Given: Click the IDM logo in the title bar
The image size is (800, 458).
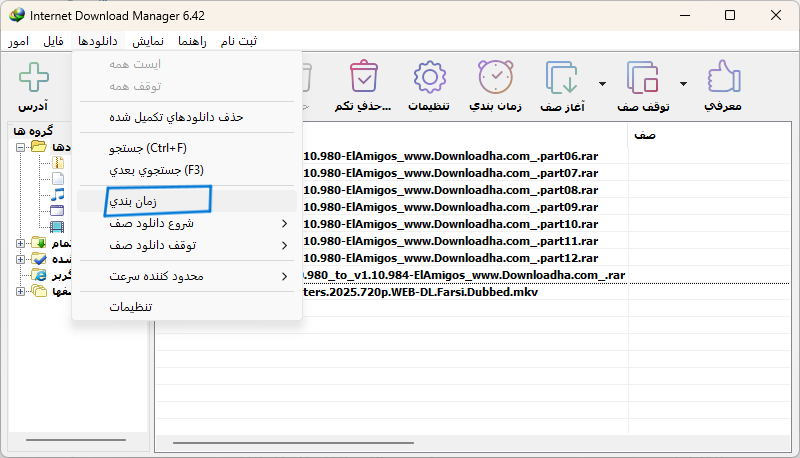Looking at the screenshot, I should 16,15.
